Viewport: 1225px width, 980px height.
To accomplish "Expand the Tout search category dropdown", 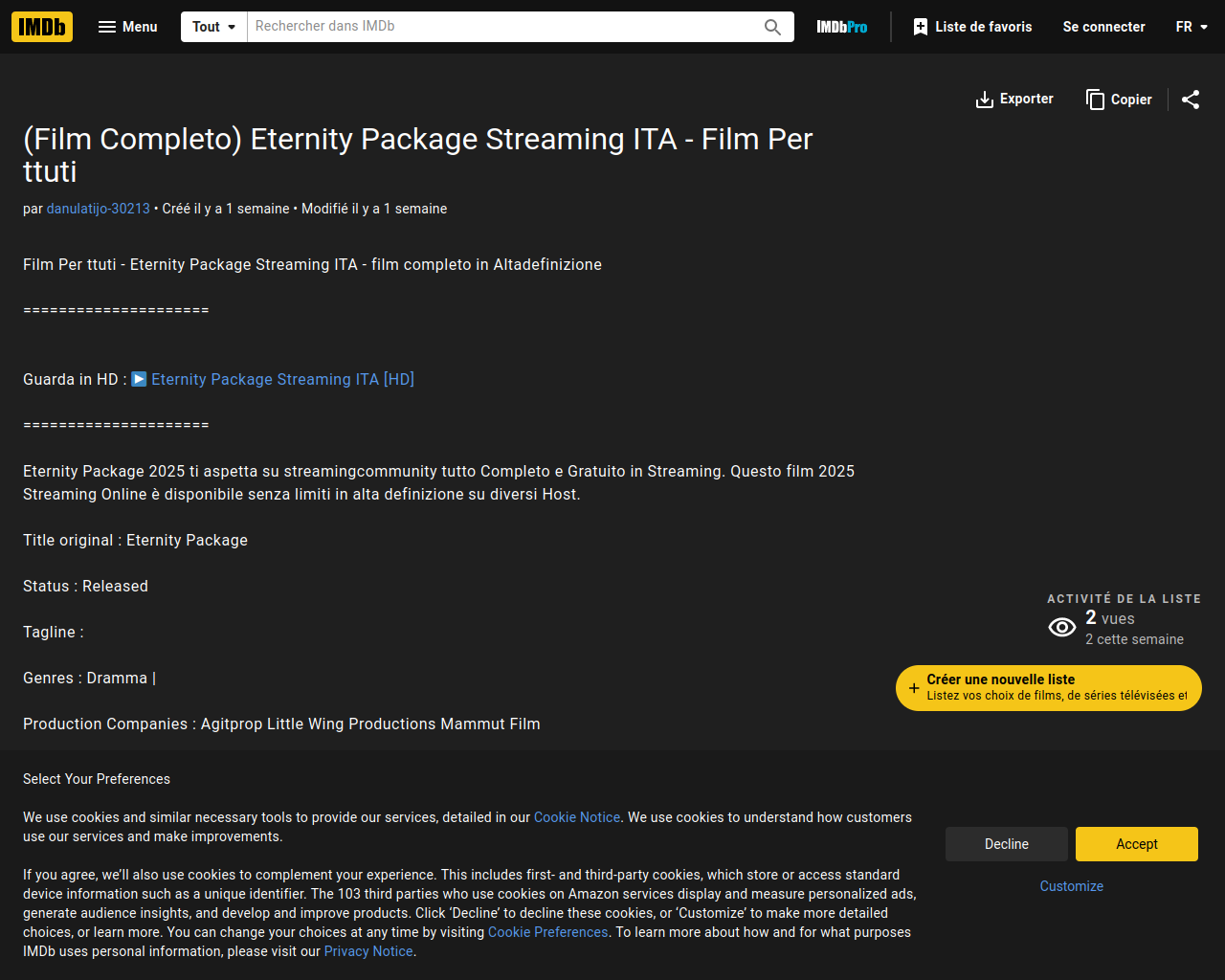I will coord(214,27).
